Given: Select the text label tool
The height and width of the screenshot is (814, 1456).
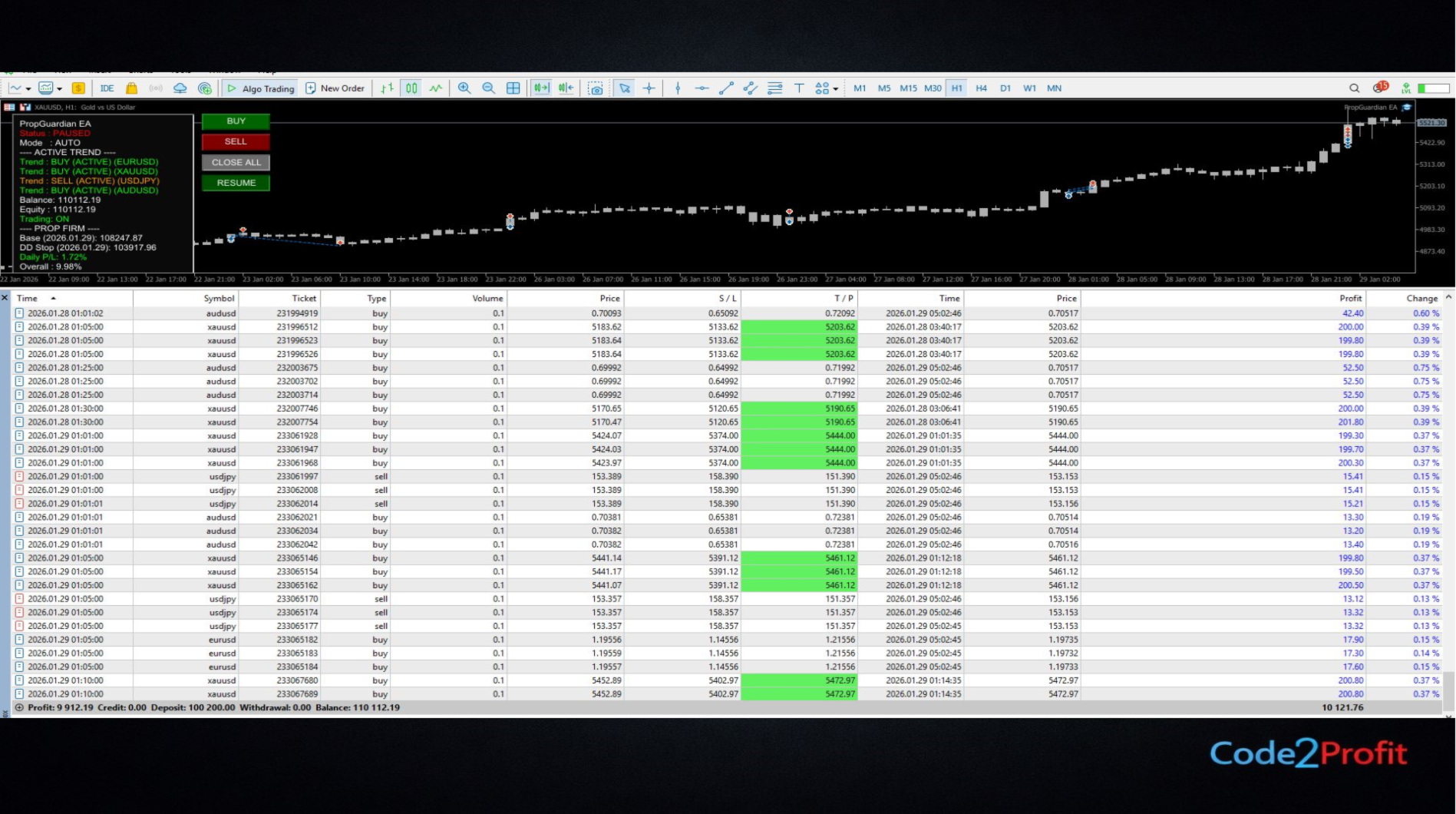Looking at the screenshot, I should click(x=799, y=88).
